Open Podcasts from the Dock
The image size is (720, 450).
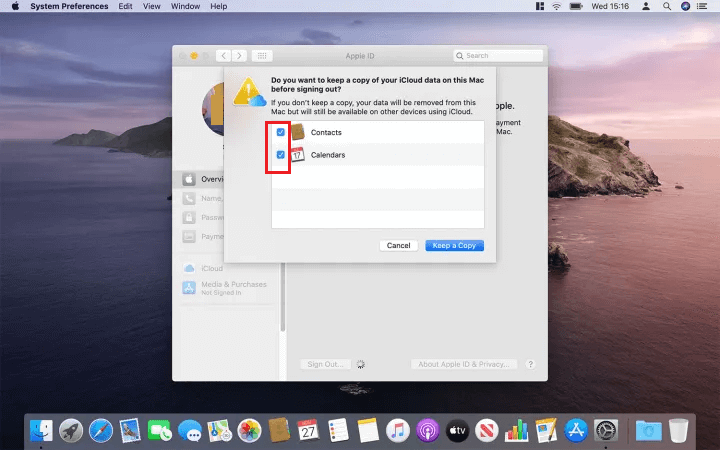[428, 431]
